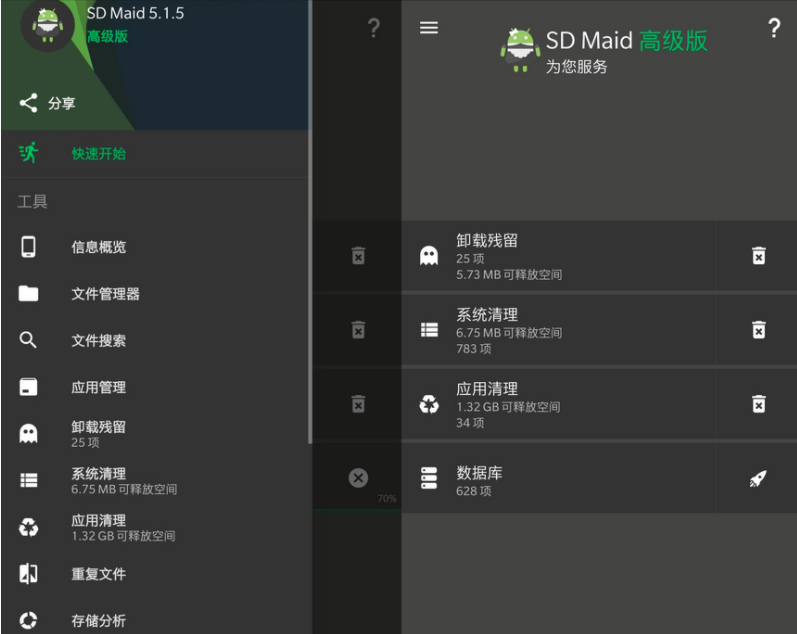Tap the running figure Quick Start icon
The height and width of the screenshot is (634, 797).
coord(29,153)
